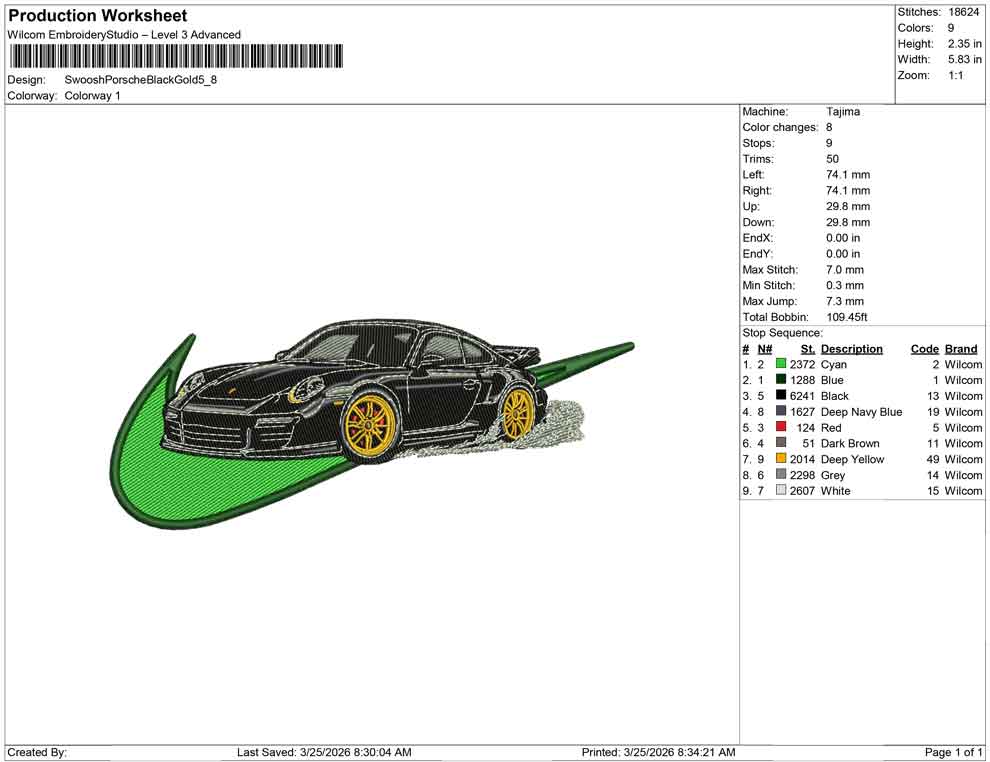Select the White thread color chip
The width and height of the screenshot is (990, 762).
point(781,491)
